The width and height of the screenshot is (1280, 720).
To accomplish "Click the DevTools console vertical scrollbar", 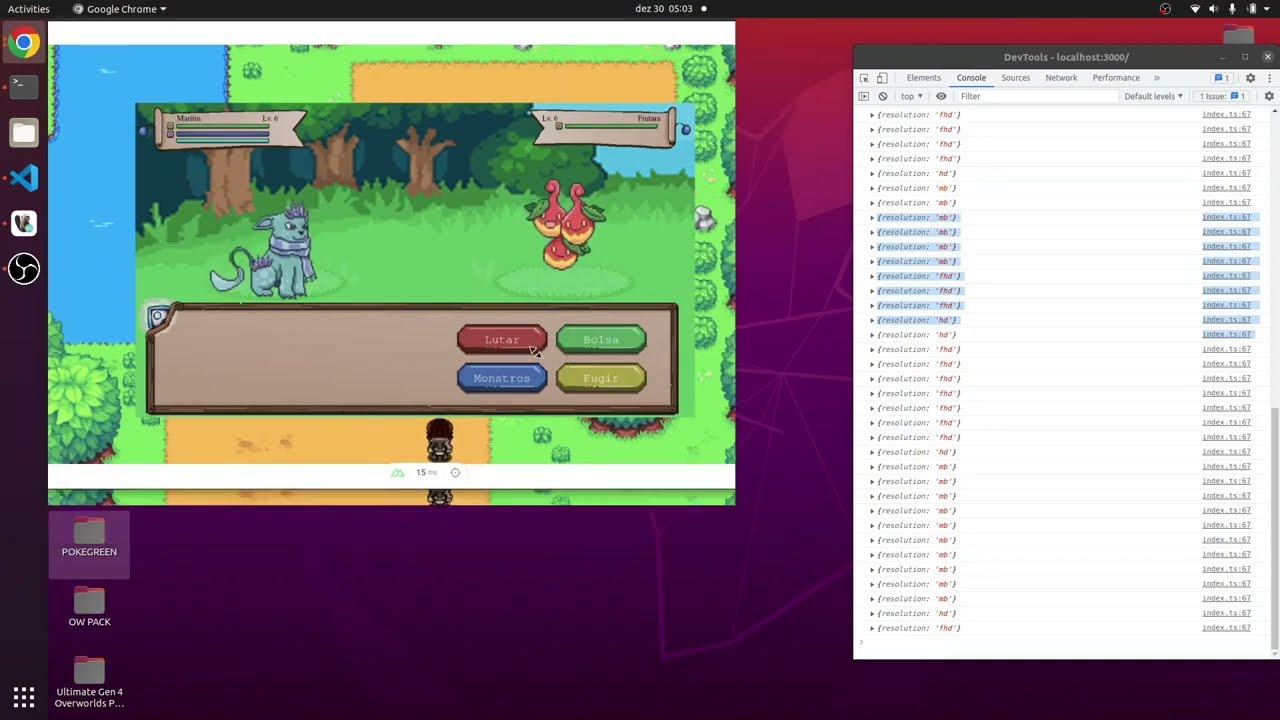I will (x=1276, y=528).
